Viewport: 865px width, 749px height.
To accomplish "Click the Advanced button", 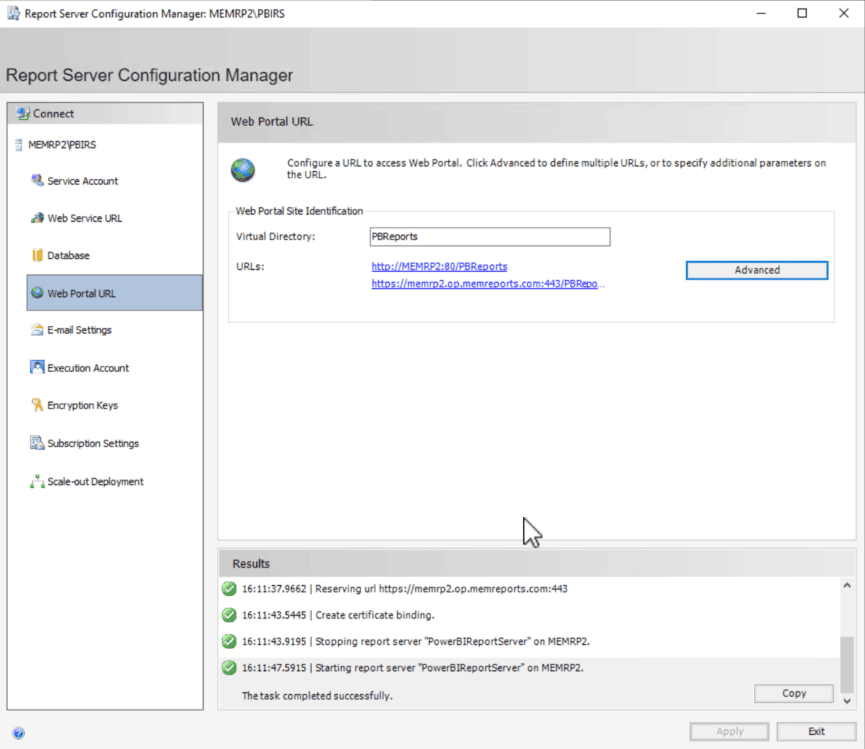I will [x=757, y=270].
